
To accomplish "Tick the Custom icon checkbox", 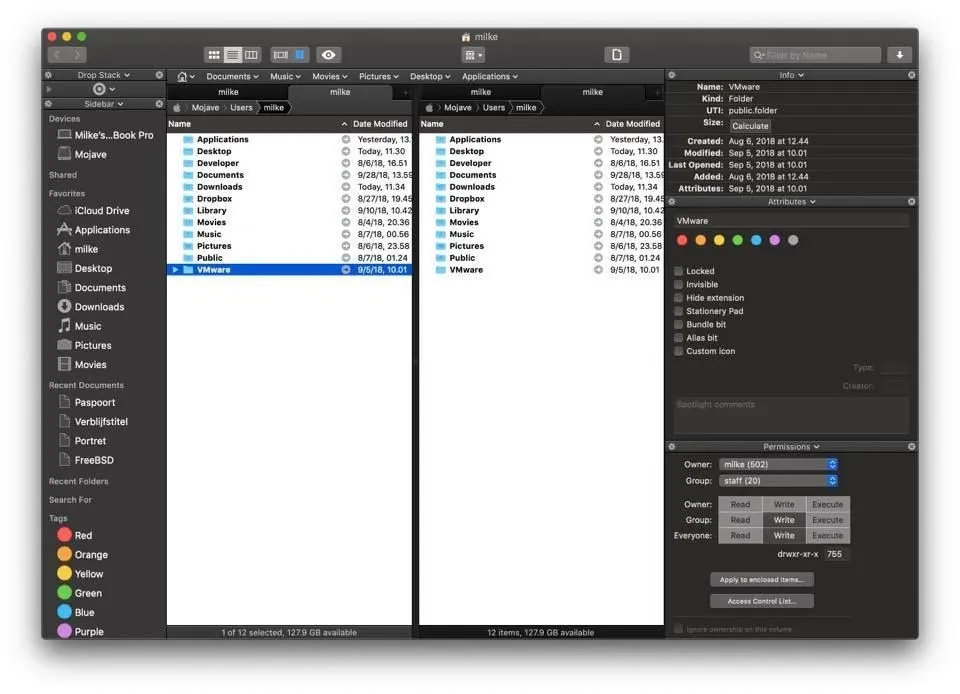I will point(679,351).
